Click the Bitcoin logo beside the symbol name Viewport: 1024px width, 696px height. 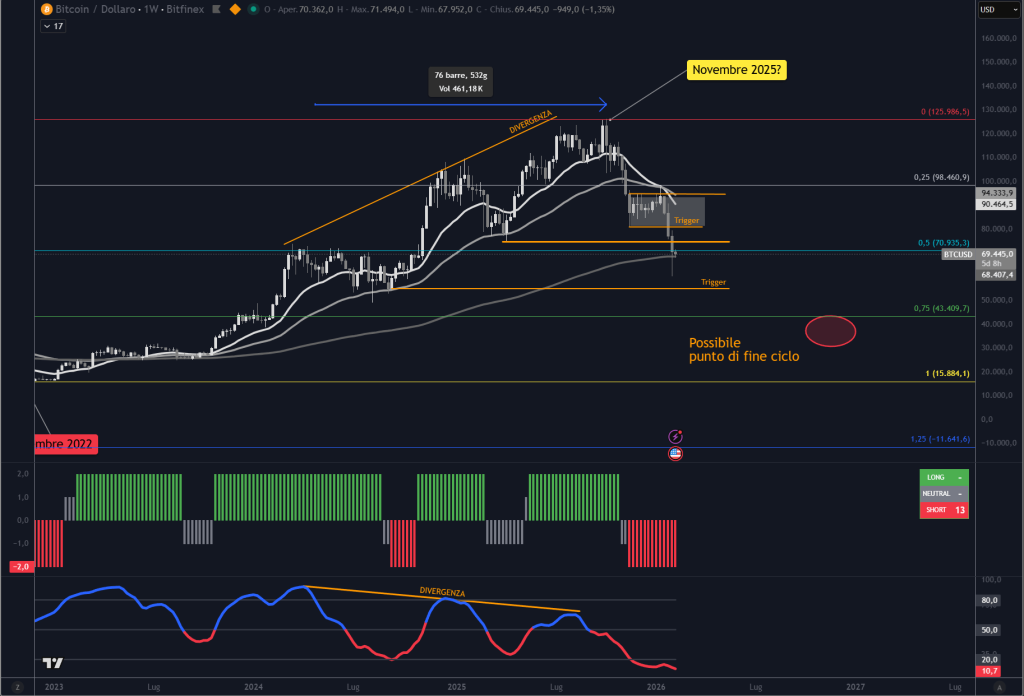45,9
